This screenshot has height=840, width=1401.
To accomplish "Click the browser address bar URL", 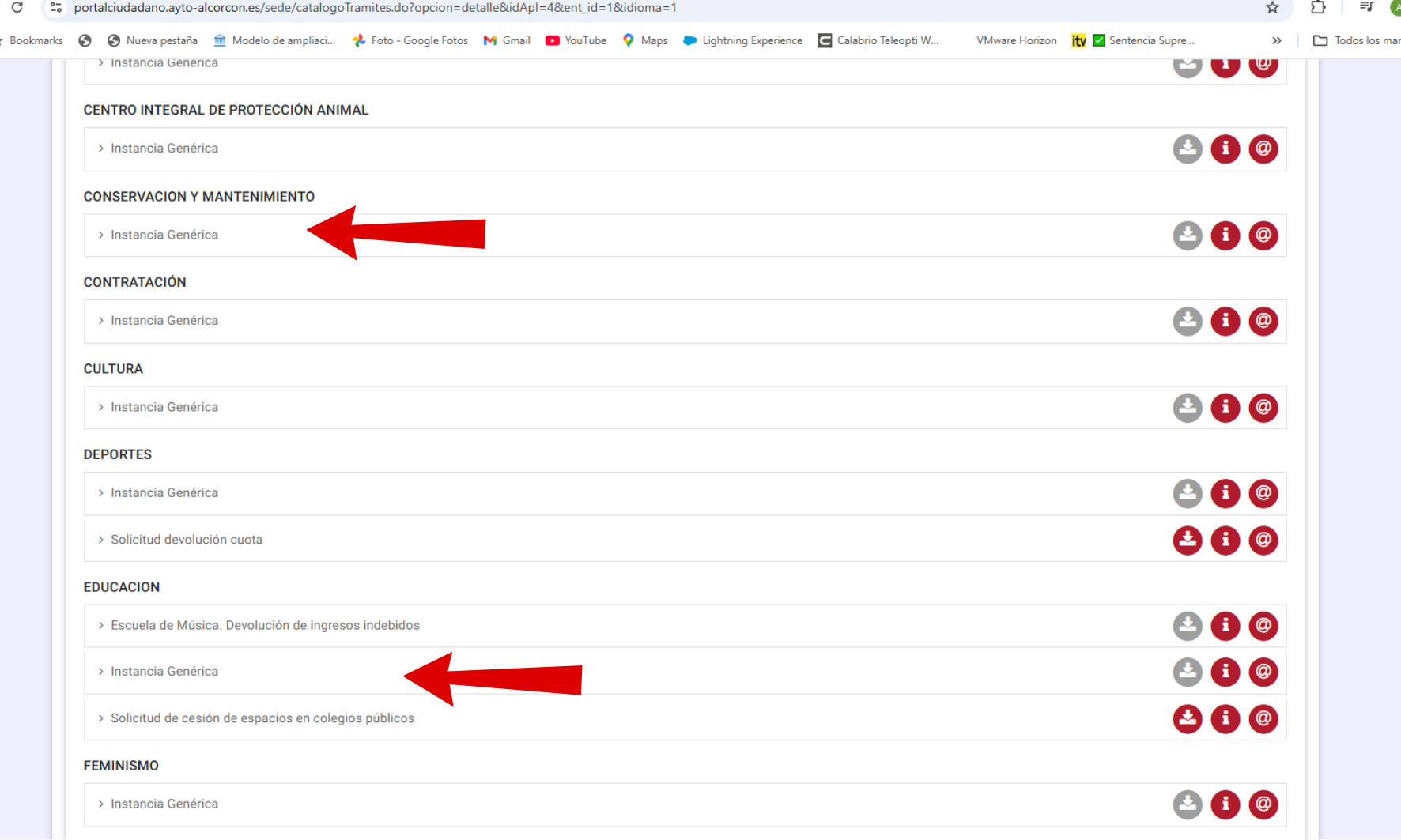I will point(375,8).
